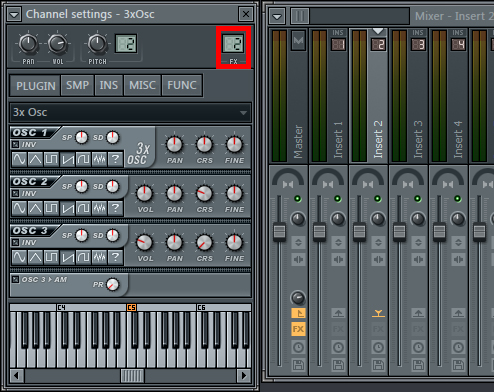The image size is (494, 392).
Task: Click the Master track FX enable icon
Action: [298, 329]
